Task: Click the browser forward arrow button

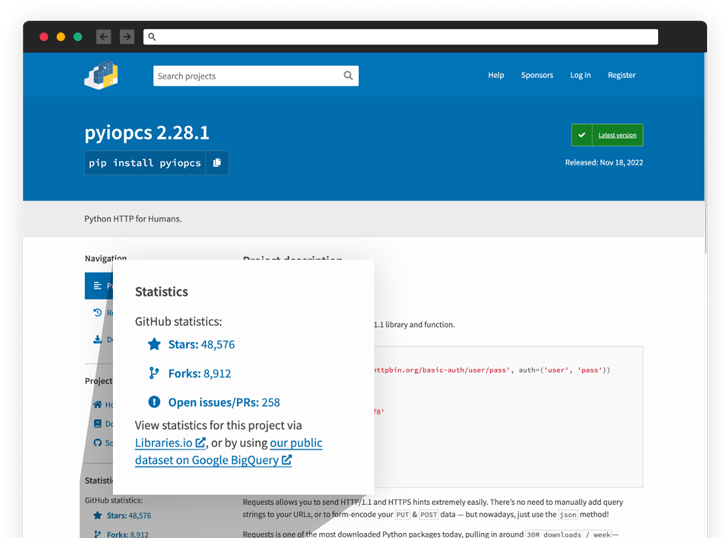Action: [x=127, y=37]
